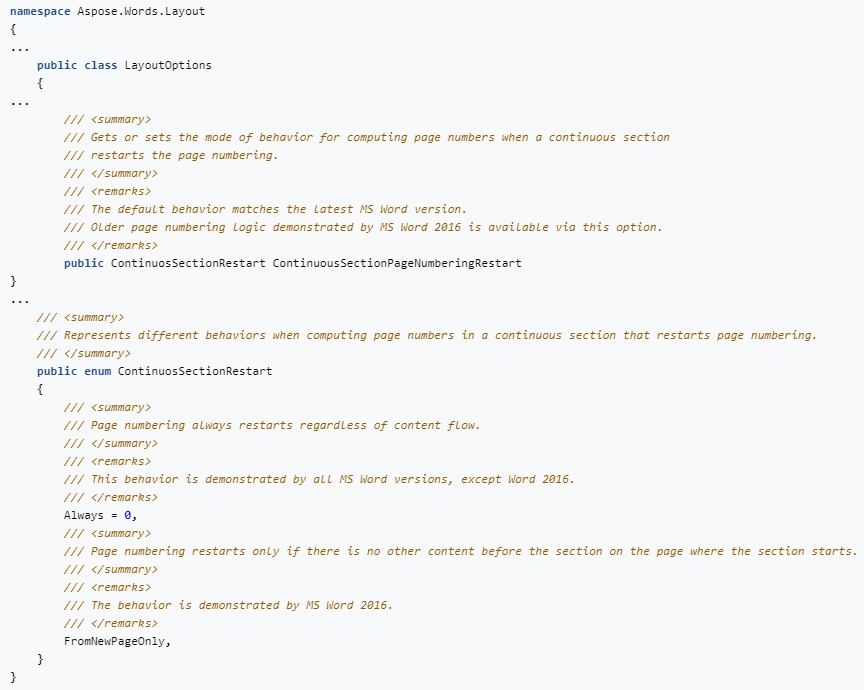Click the 'Represents different behaviors' comment line
This screenshot has height=690, width=864.
tap(426, 335)
